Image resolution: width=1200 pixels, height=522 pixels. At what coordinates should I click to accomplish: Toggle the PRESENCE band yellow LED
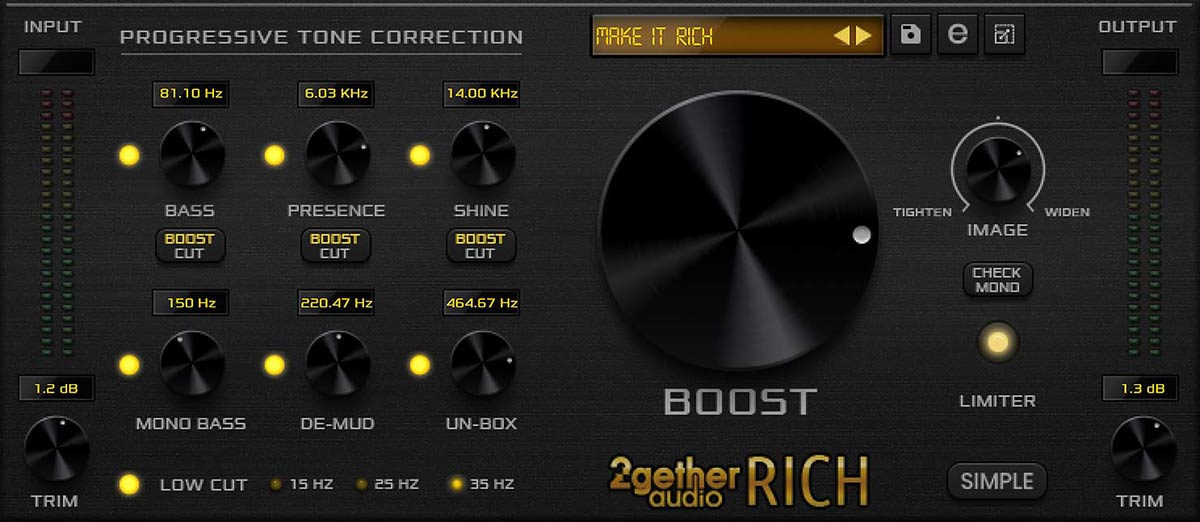274,156
